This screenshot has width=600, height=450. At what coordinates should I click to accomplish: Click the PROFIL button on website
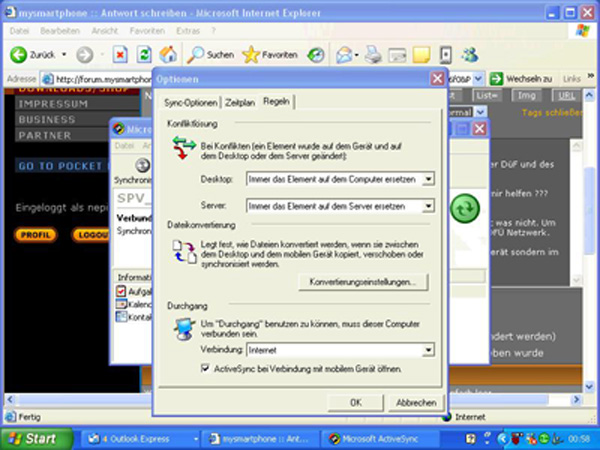click(36, 235)
